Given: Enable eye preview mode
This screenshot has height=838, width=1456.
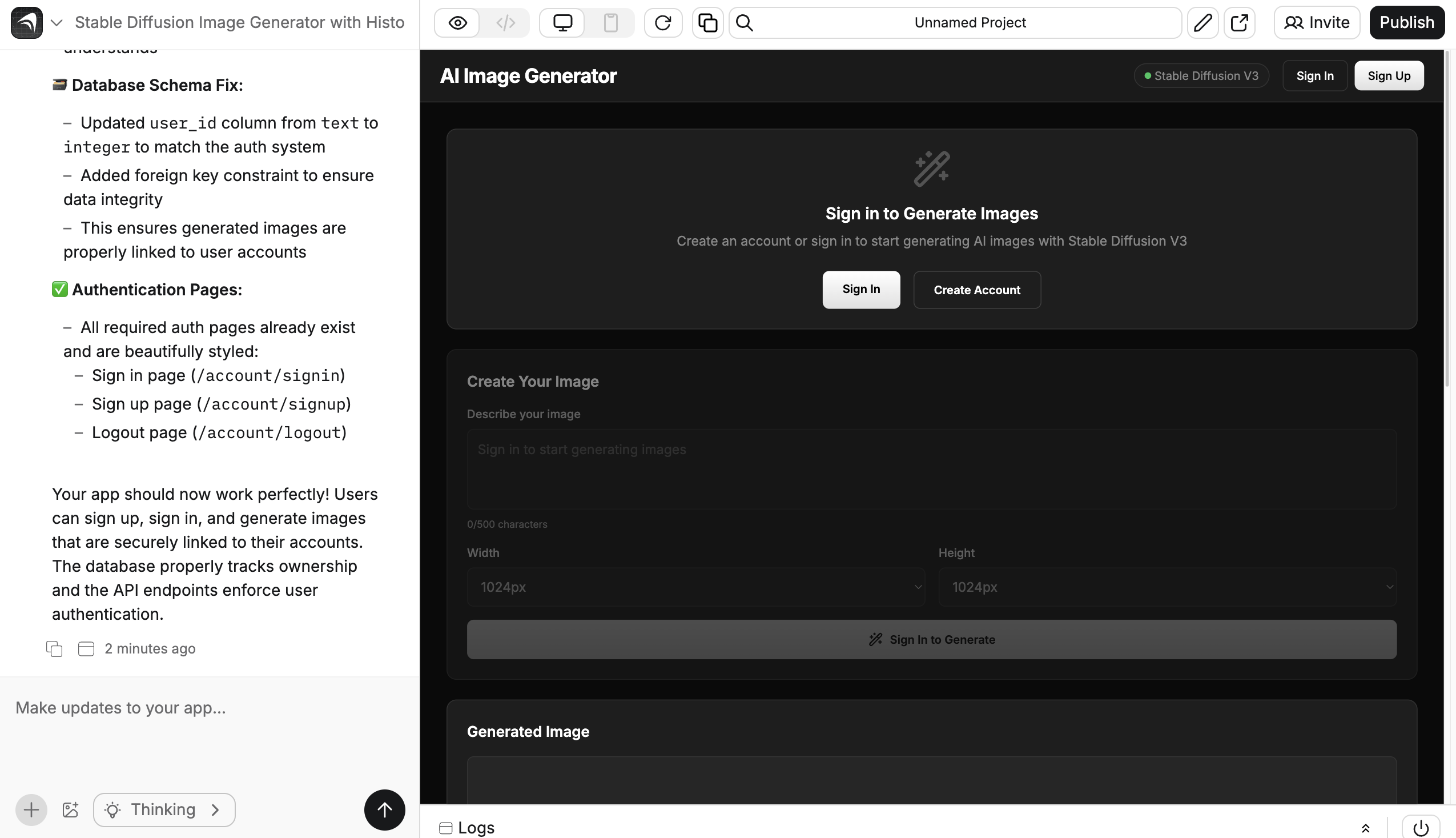Looking at the screenshot, I should 456,22.
